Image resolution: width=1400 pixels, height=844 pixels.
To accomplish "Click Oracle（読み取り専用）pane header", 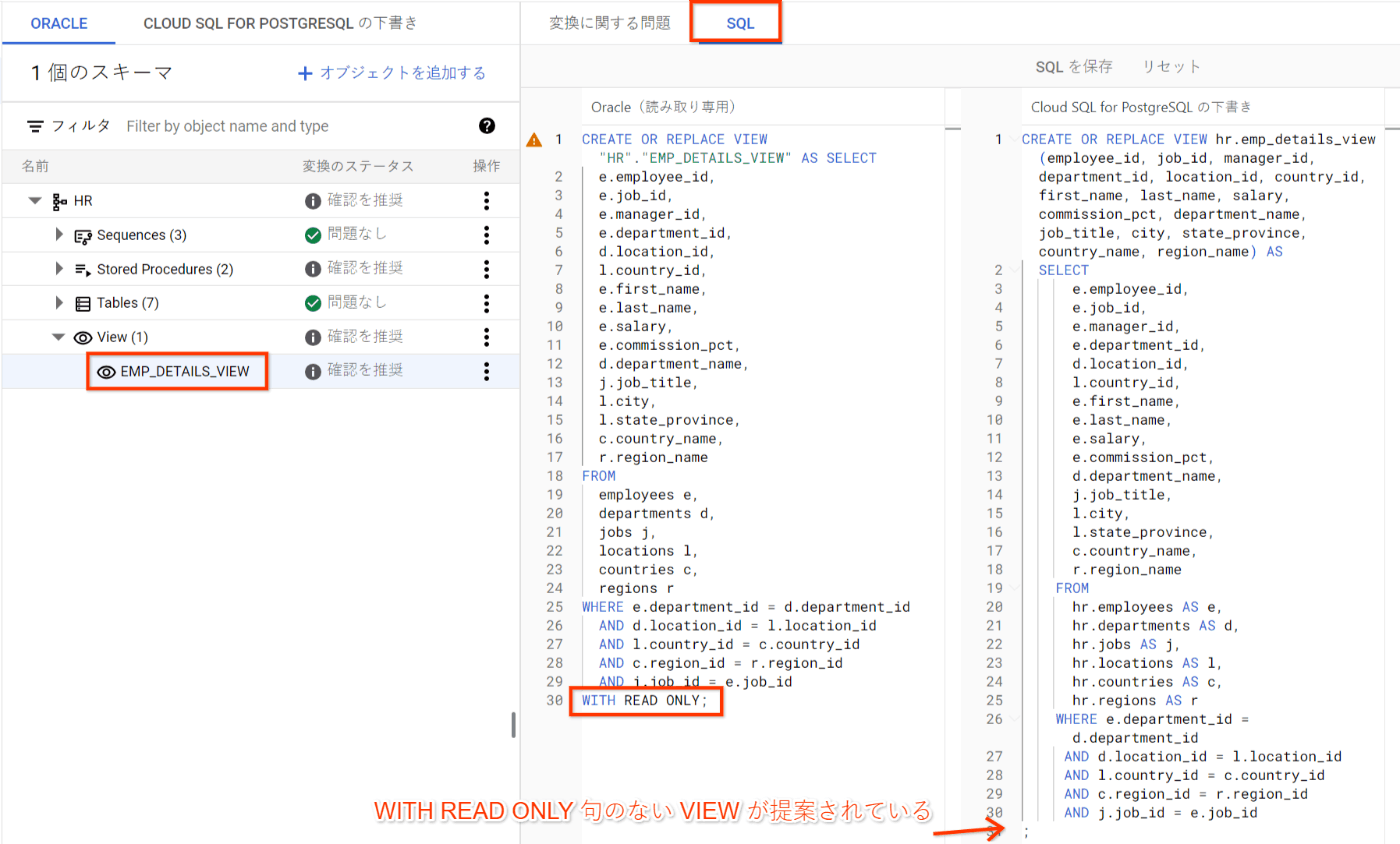I will 663,106.
